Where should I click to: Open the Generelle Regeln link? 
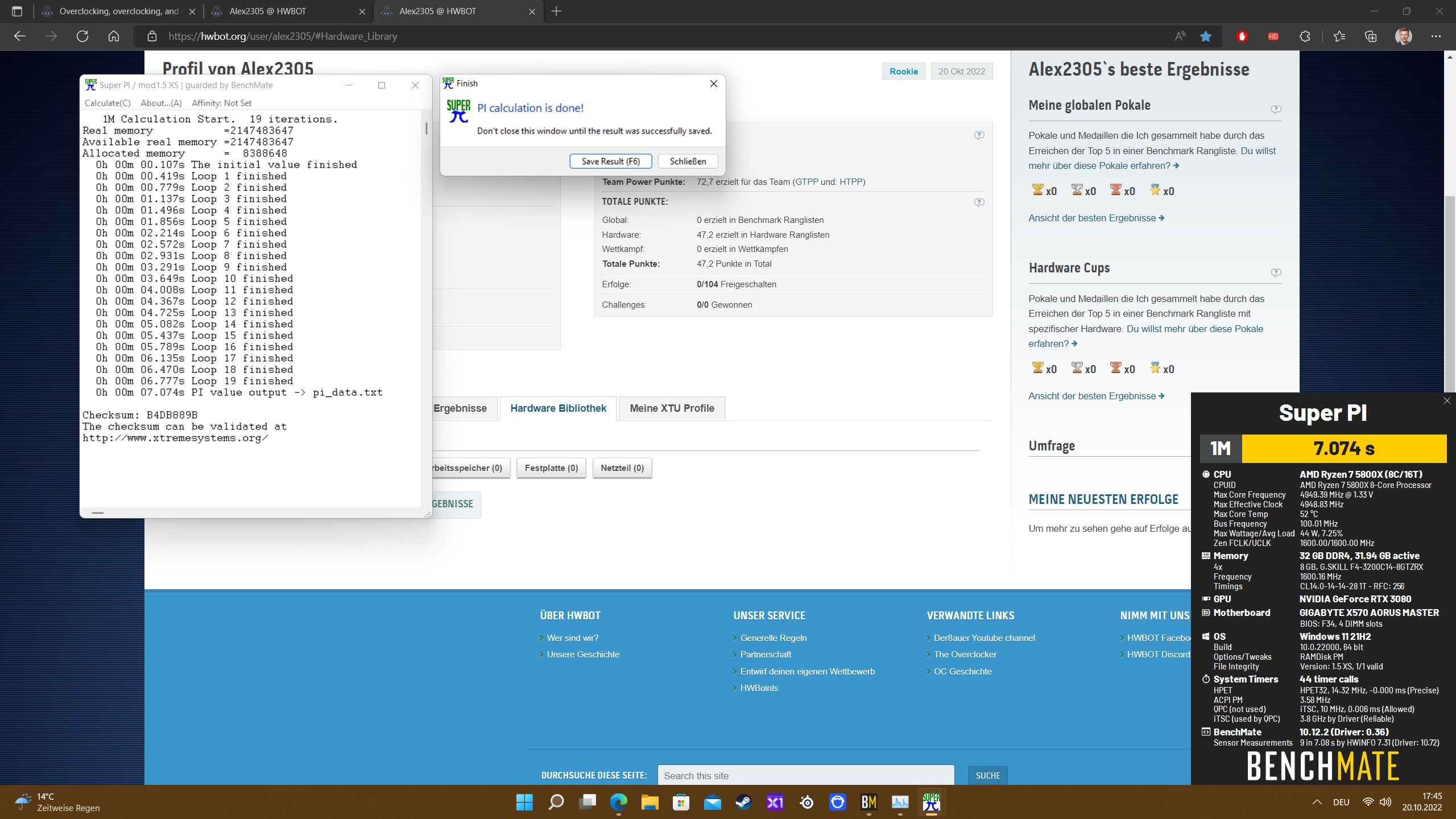773,638
